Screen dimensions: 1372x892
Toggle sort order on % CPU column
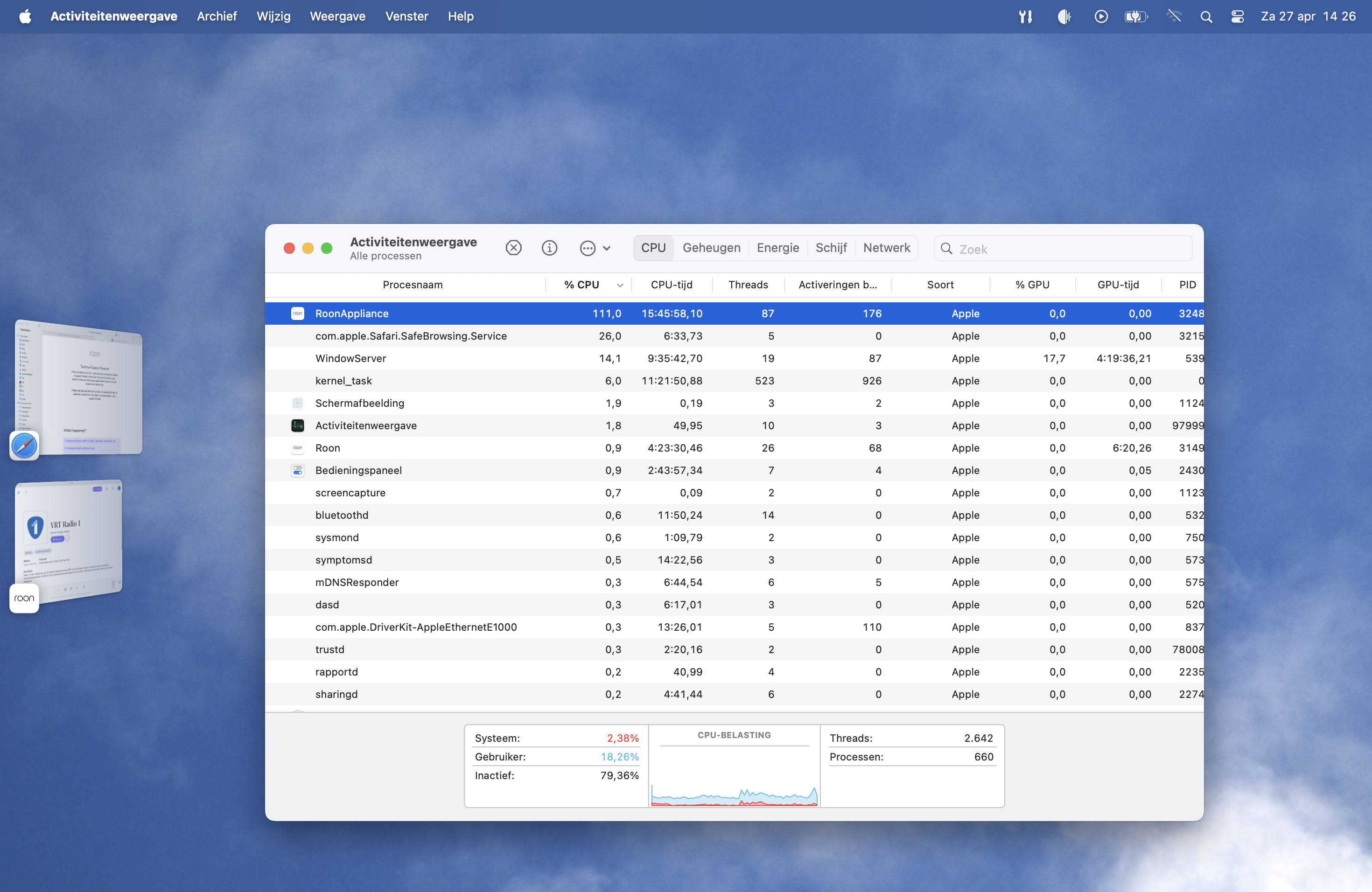[x=588, y=285]
